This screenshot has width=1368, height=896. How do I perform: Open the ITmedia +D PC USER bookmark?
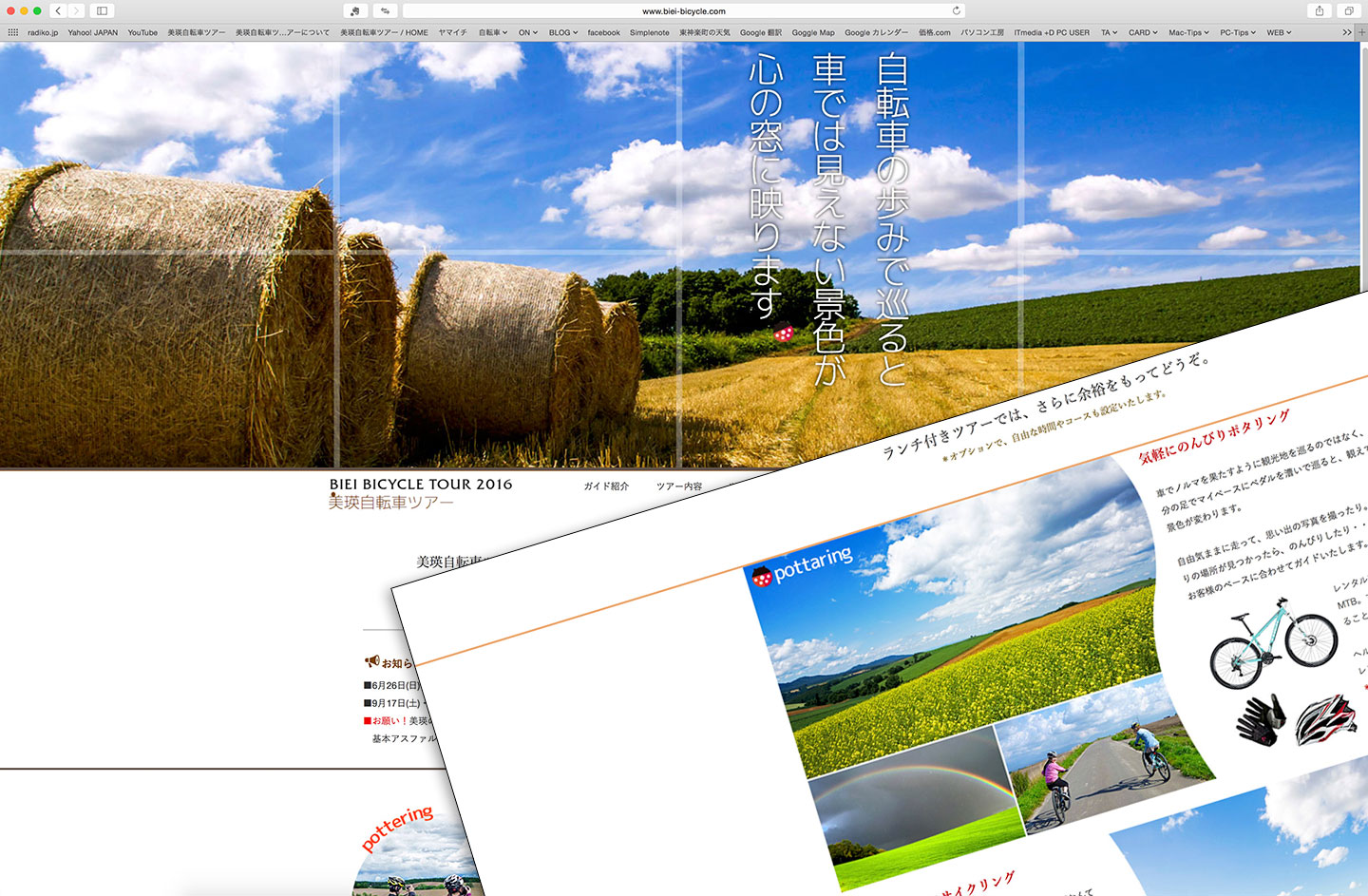(x=1052, y=32)
